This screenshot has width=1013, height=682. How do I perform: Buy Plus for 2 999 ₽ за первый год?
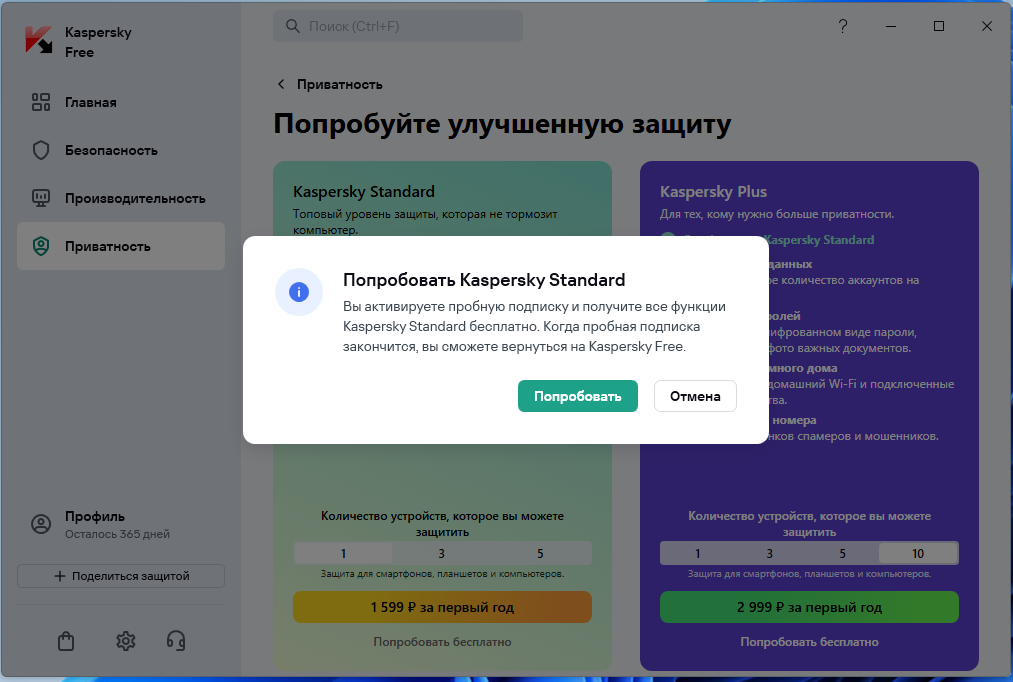(x=809, y=607)
